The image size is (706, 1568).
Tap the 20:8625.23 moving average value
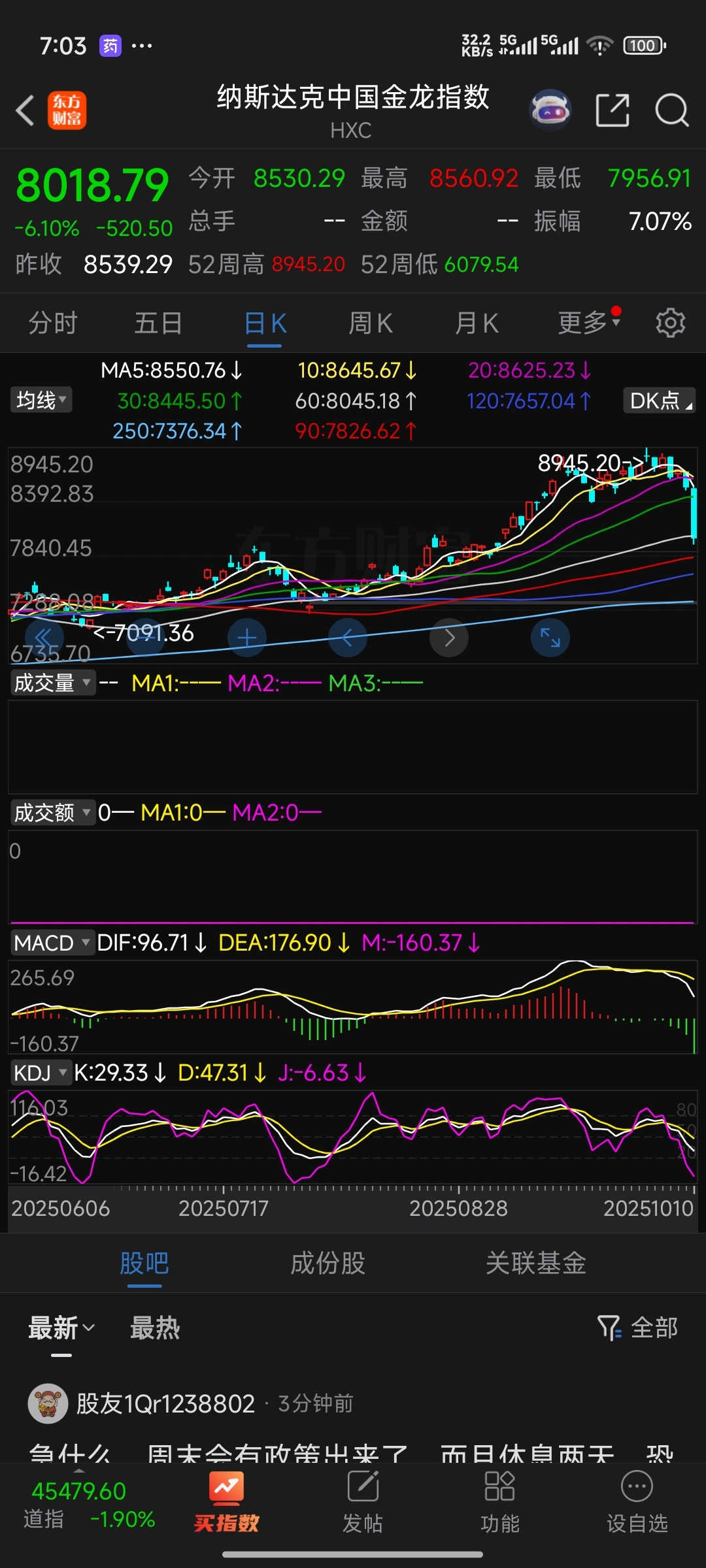(529, 370)
